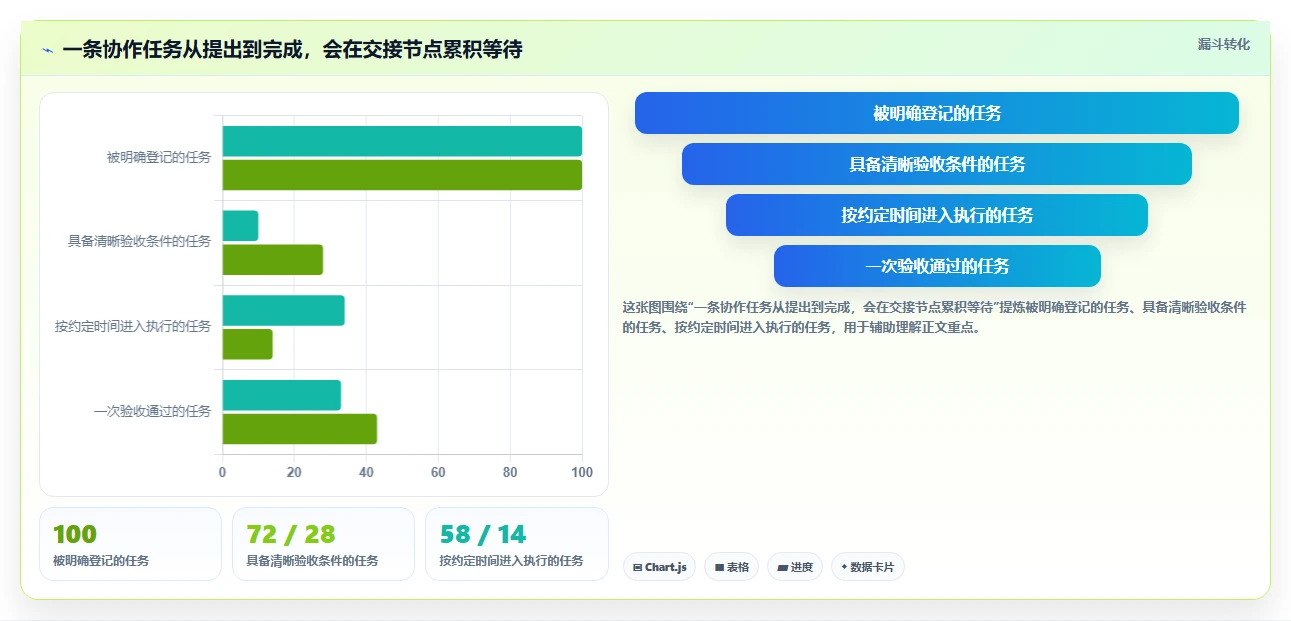Click the chart axis label 被明确登记的任务
Screen dimensions: 1291x621
pyautogui.click(x=159, y=158)
